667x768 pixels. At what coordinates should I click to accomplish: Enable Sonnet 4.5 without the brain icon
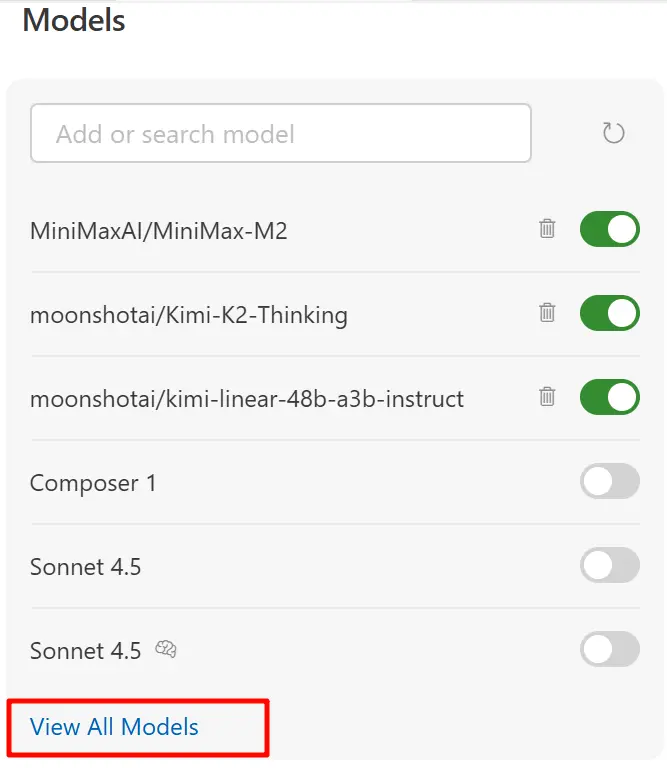pyautogui.click(x=609, y=565)
